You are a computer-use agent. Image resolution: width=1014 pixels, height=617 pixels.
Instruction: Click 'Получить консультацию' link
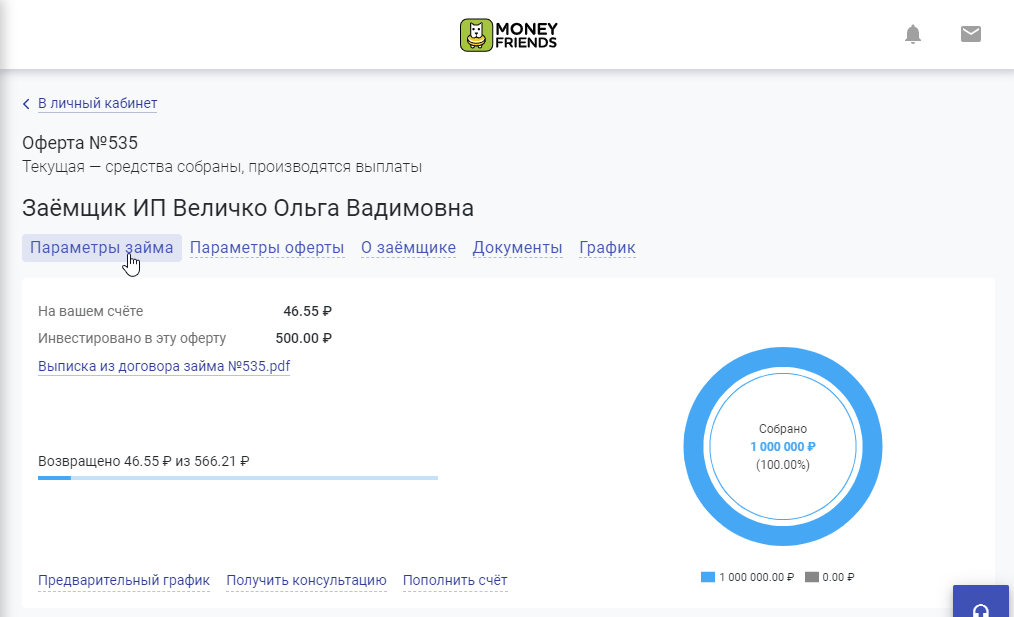[306, 580]
